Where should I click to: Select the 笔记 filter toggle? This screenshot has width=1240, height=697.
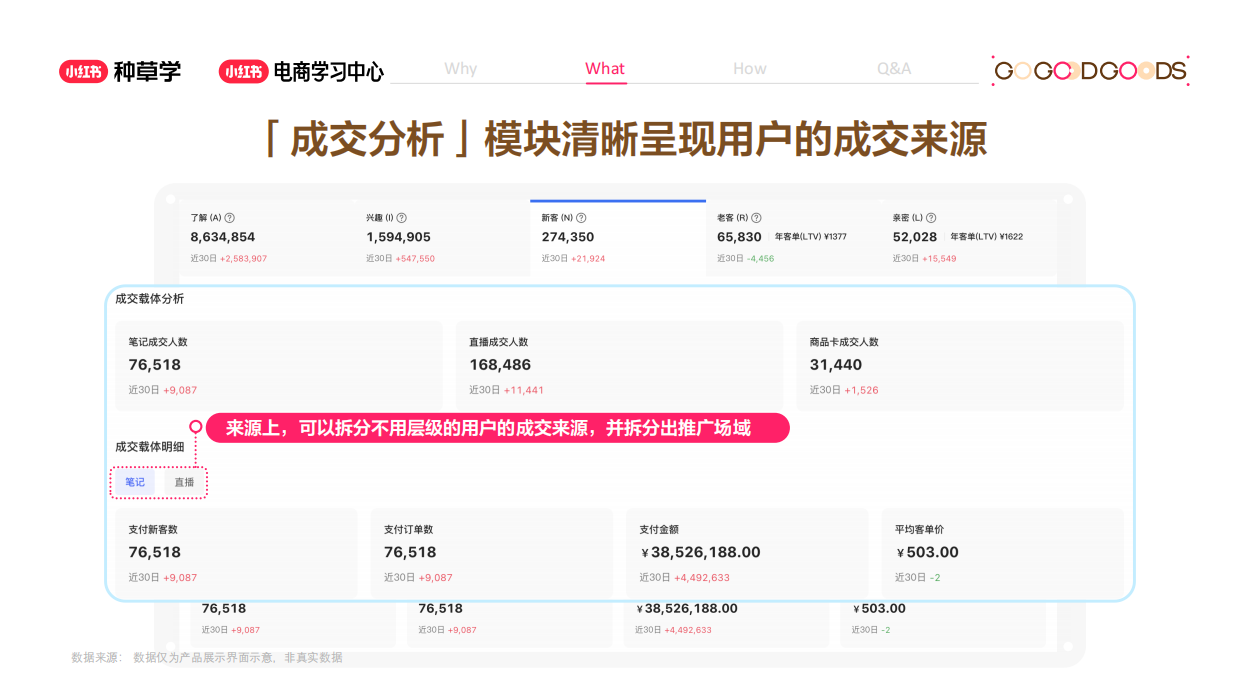(133, 482)
